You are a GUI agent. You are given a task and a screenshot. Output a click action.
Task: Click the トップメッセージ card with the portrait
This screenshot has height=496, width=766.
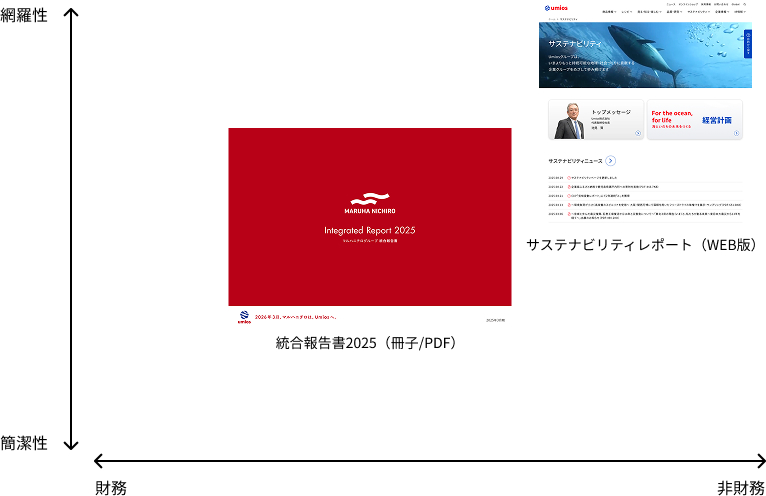pyautogui.click(x=595, y=120)
